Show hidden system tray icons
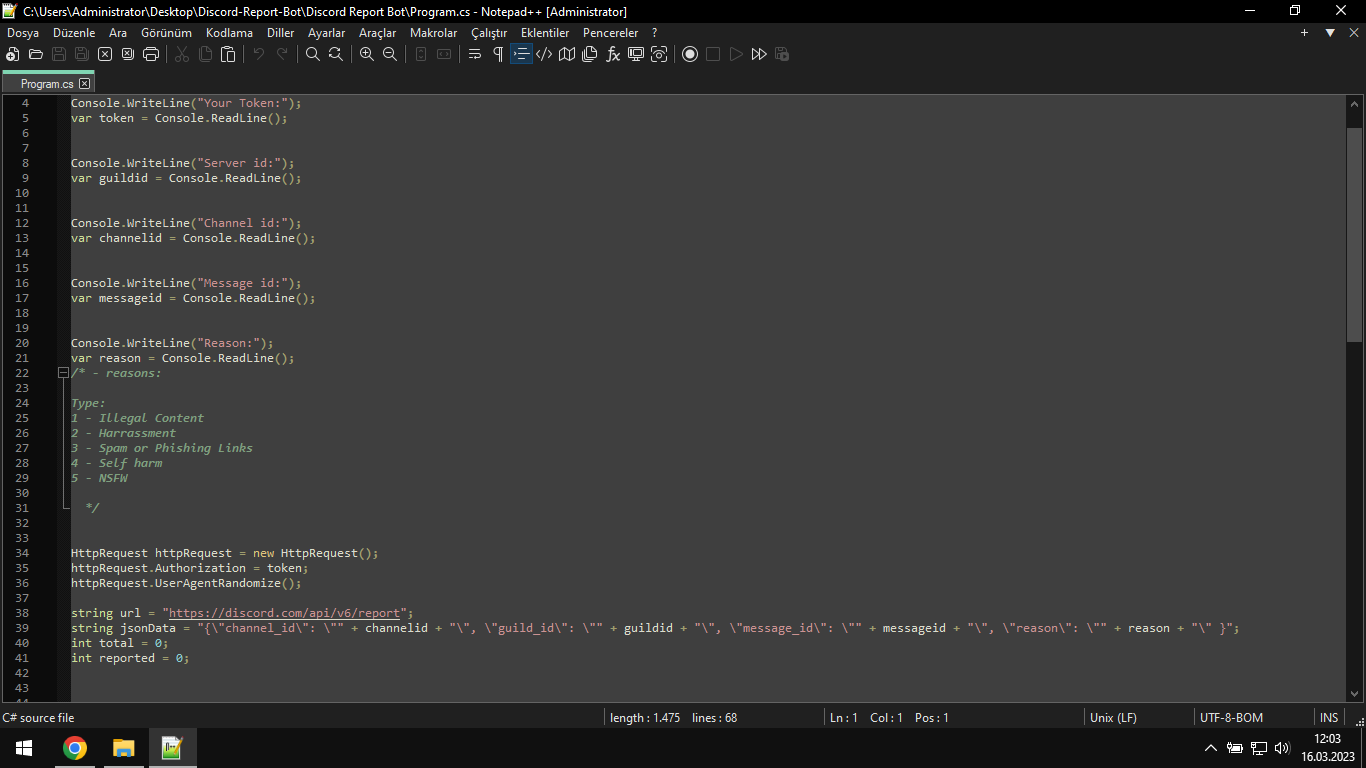Image resolution: width=1366 pixels, height=768 pixels. (1211, 748)
